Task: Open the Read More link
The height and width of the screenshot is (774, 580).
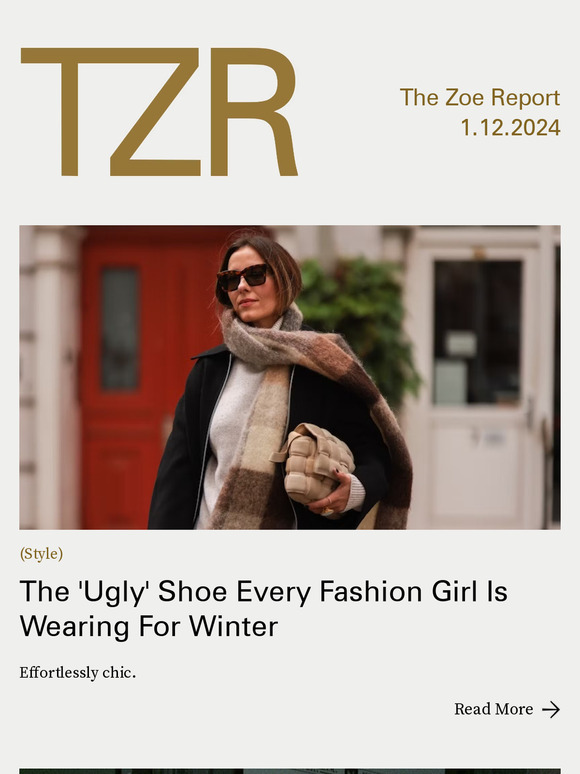Action: 507,709
